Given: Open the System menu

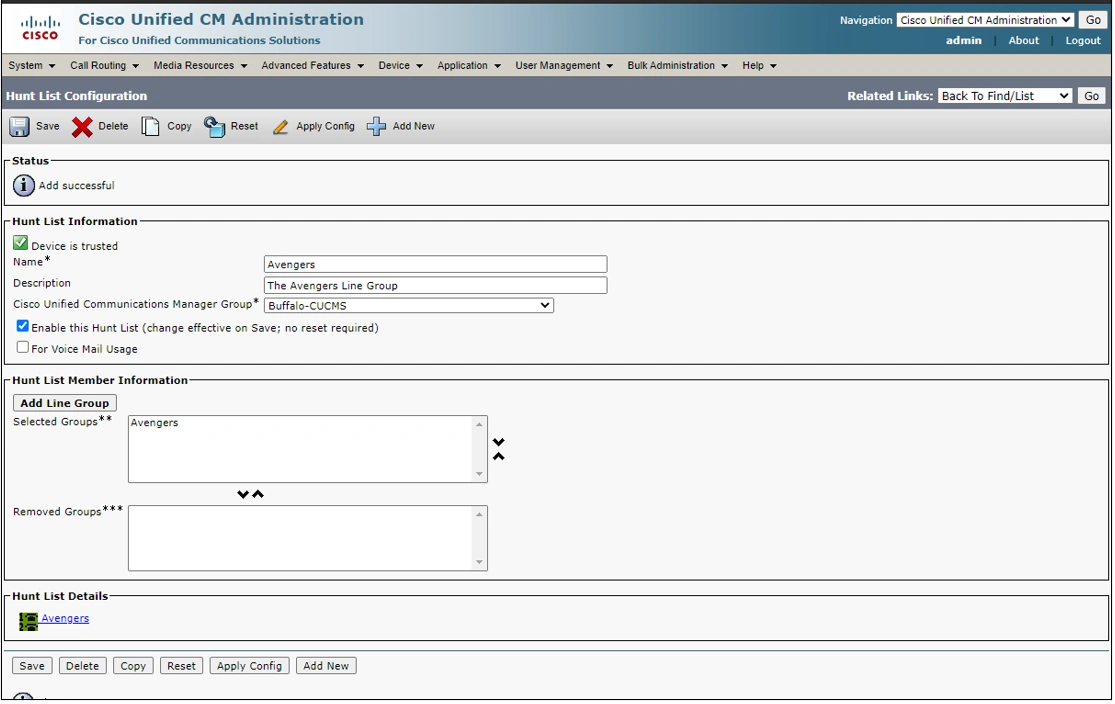Looking at the screenshot, I should (31, 65).
